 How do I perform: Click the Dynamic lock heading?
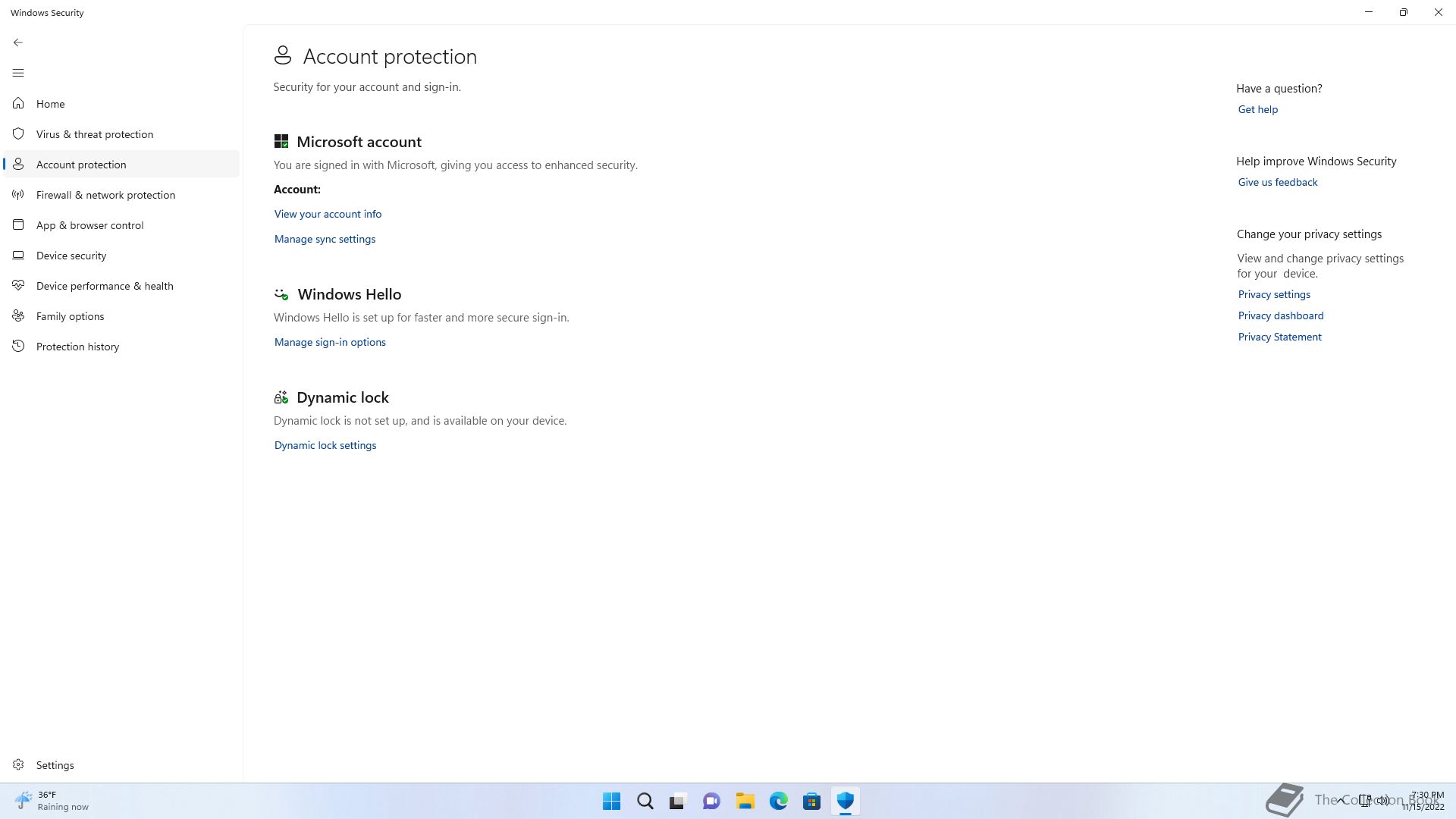342,397
